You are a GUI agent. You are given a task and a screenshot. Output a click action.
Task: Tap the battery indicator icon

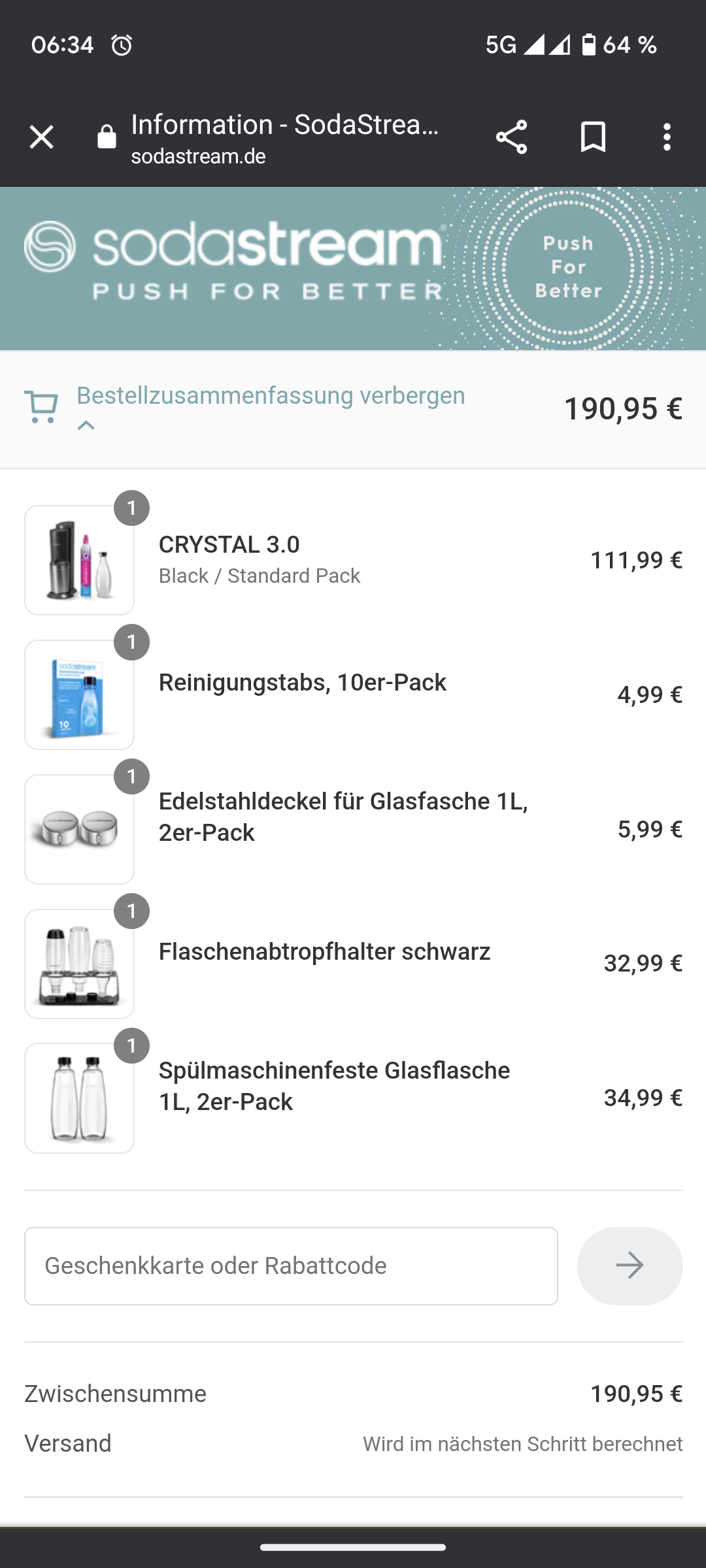(588, 45)
